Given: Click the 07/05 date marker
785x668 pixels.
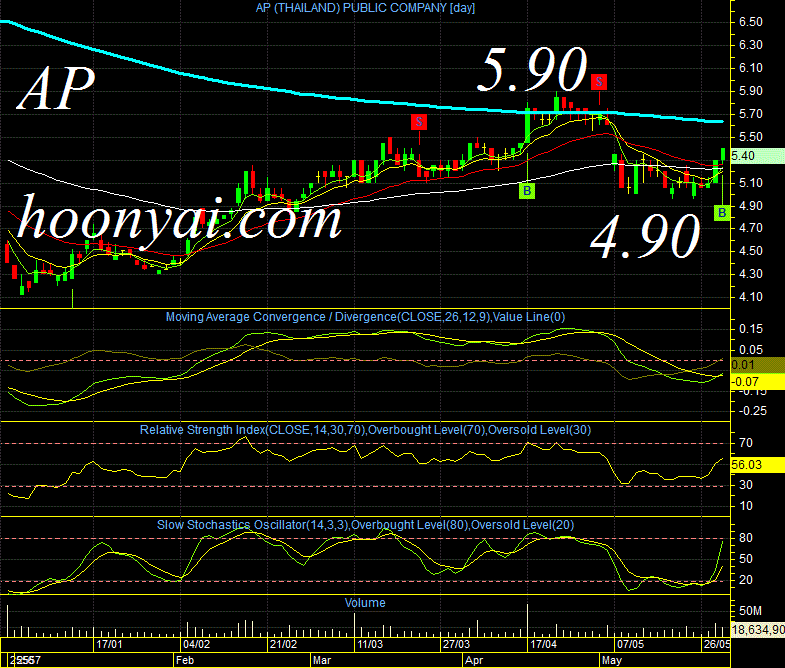Looking at the screenshot, I should click(630, 644).
